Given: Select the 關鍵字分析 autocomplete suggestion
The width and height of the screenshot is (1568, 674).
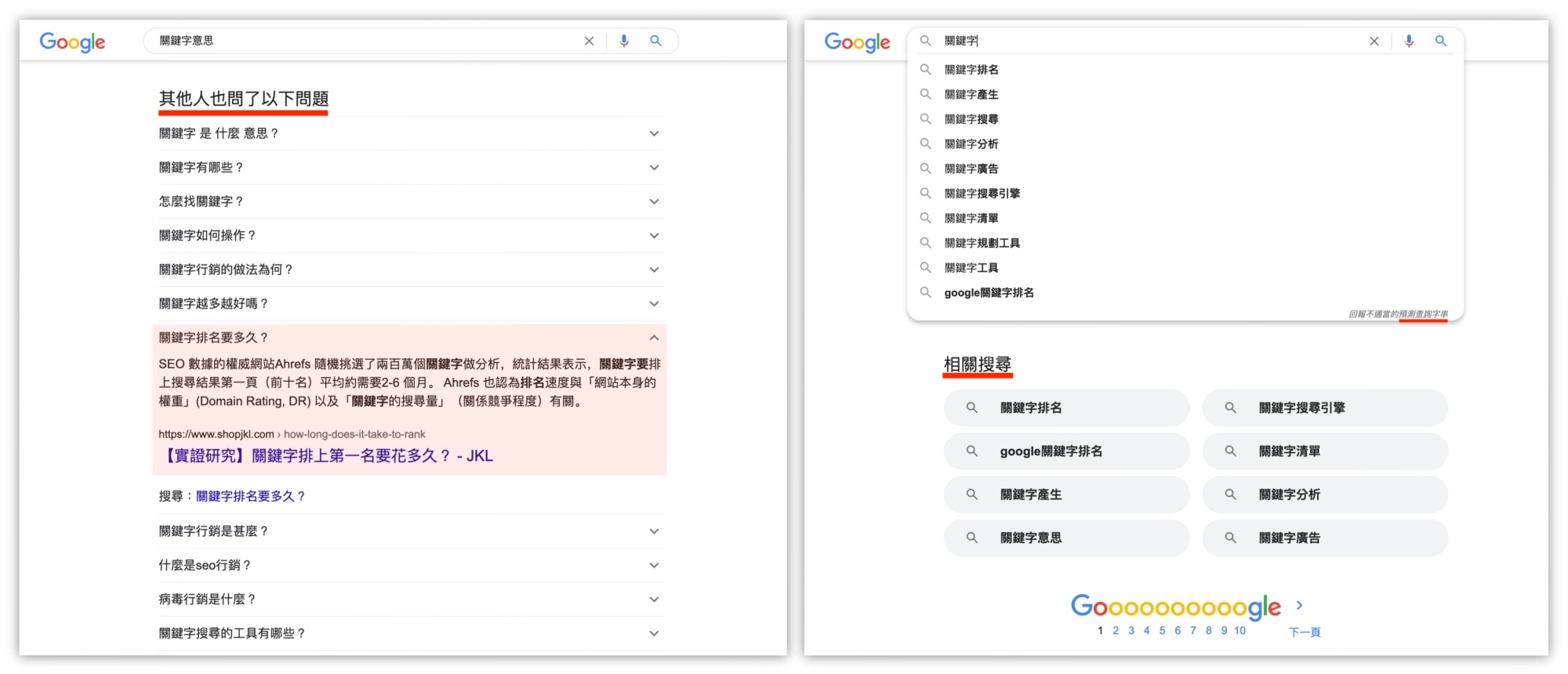Looking at the screenshot, I should (971, 144).
